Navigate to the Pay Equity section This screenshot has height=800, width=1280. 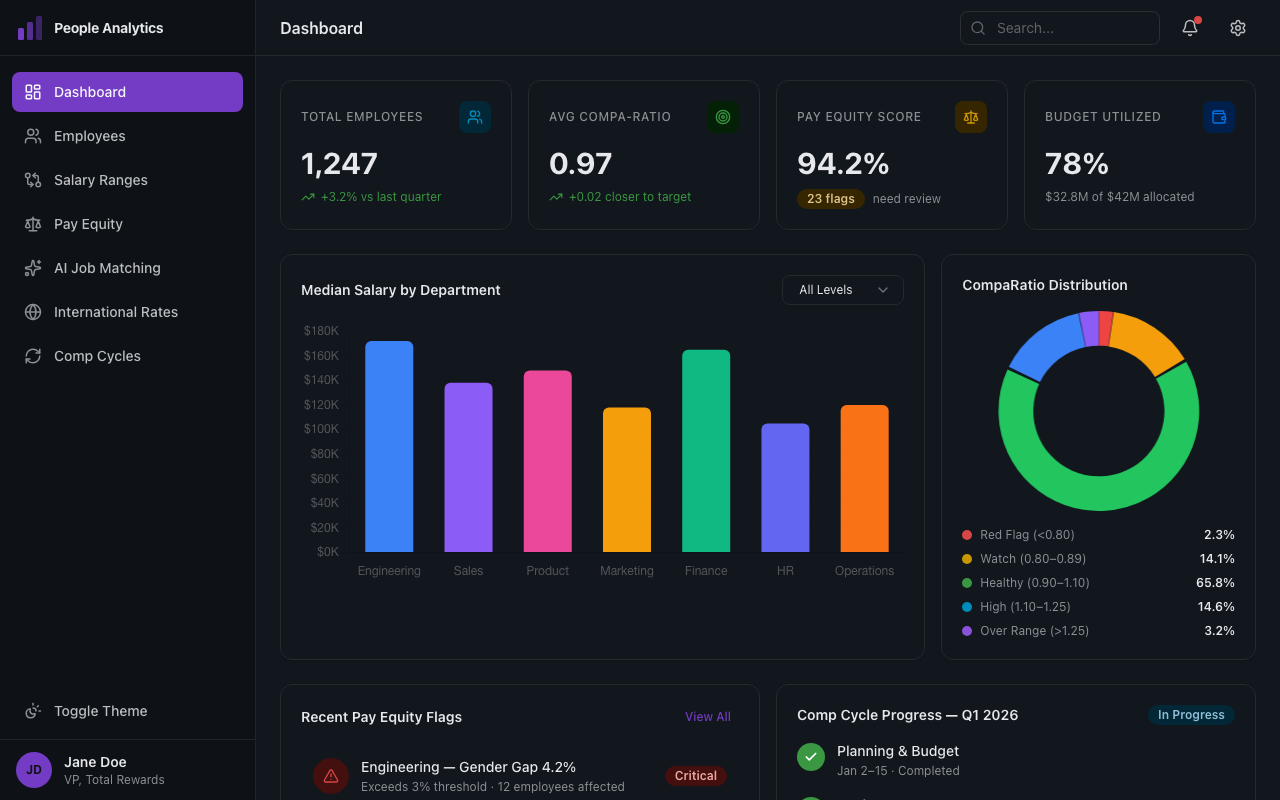(86, 224)
